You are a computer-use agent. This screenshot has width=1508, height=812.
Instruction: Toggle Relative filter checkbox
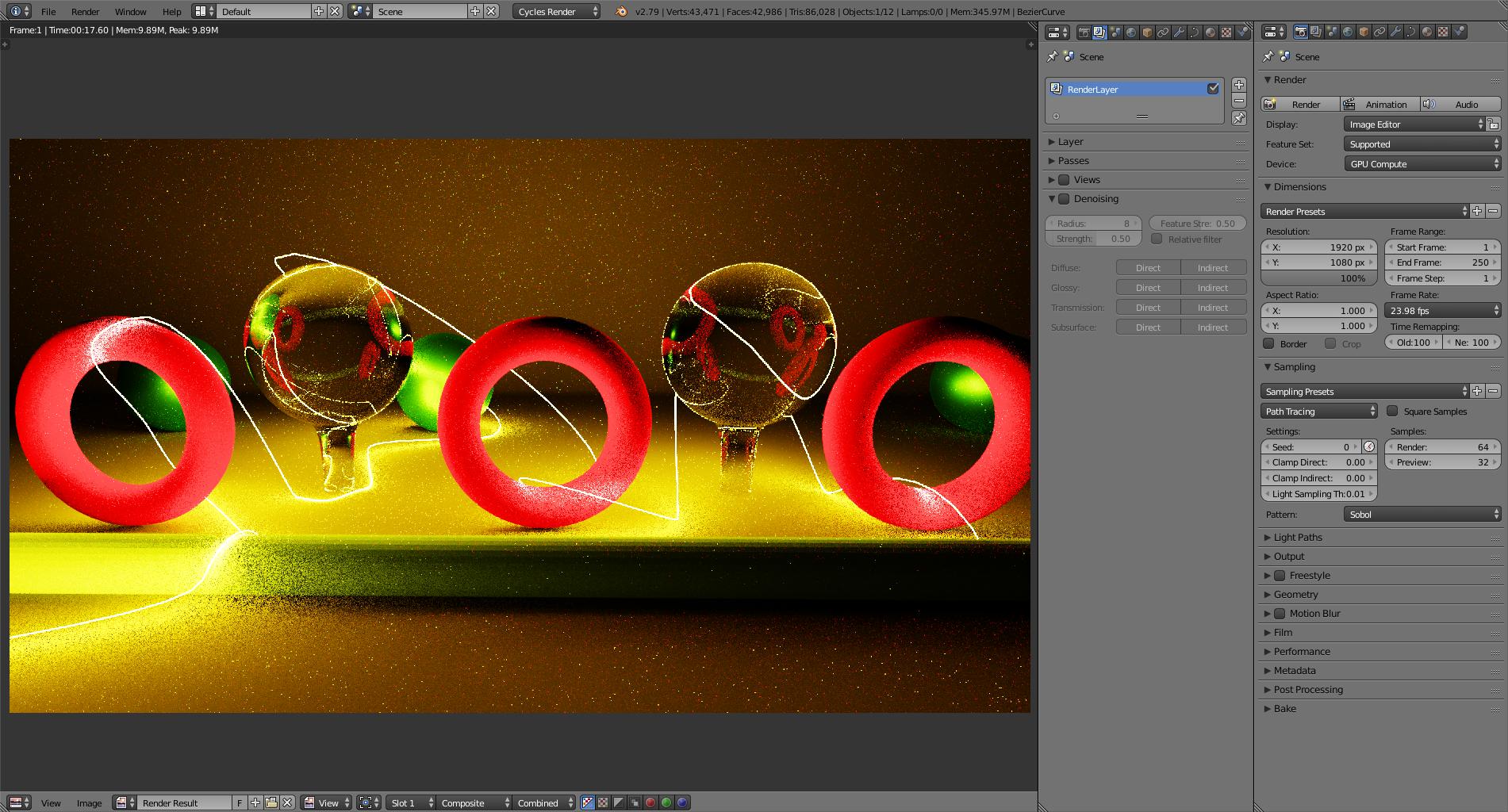point(1157,239)
